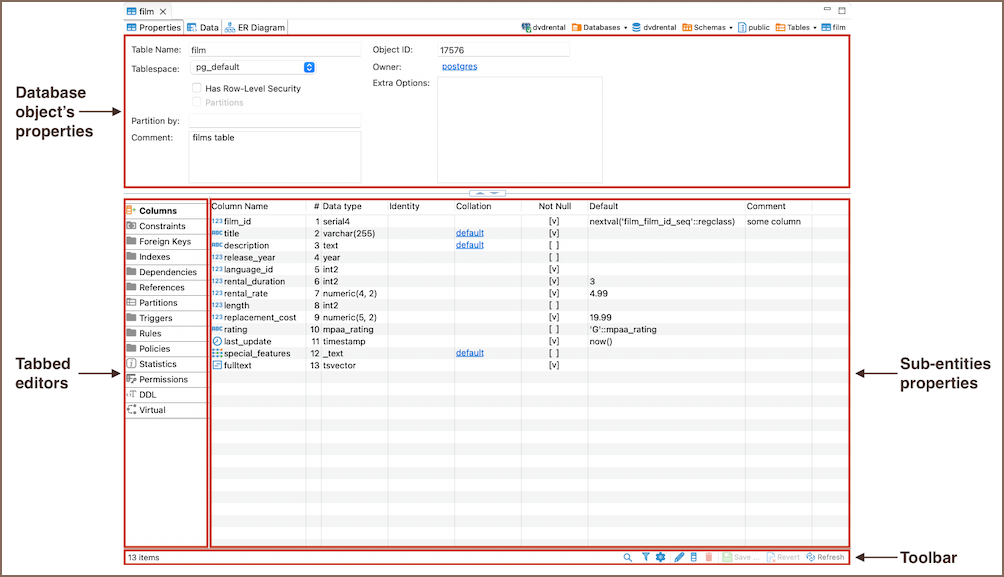Open the Foreign Keys side tab
Screen dimensions: 1004x577
click(x=165, y=241)
